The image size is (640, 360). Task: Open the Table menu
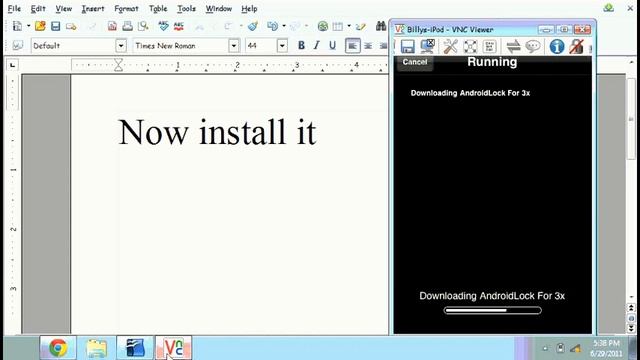[x=158, y=9]
